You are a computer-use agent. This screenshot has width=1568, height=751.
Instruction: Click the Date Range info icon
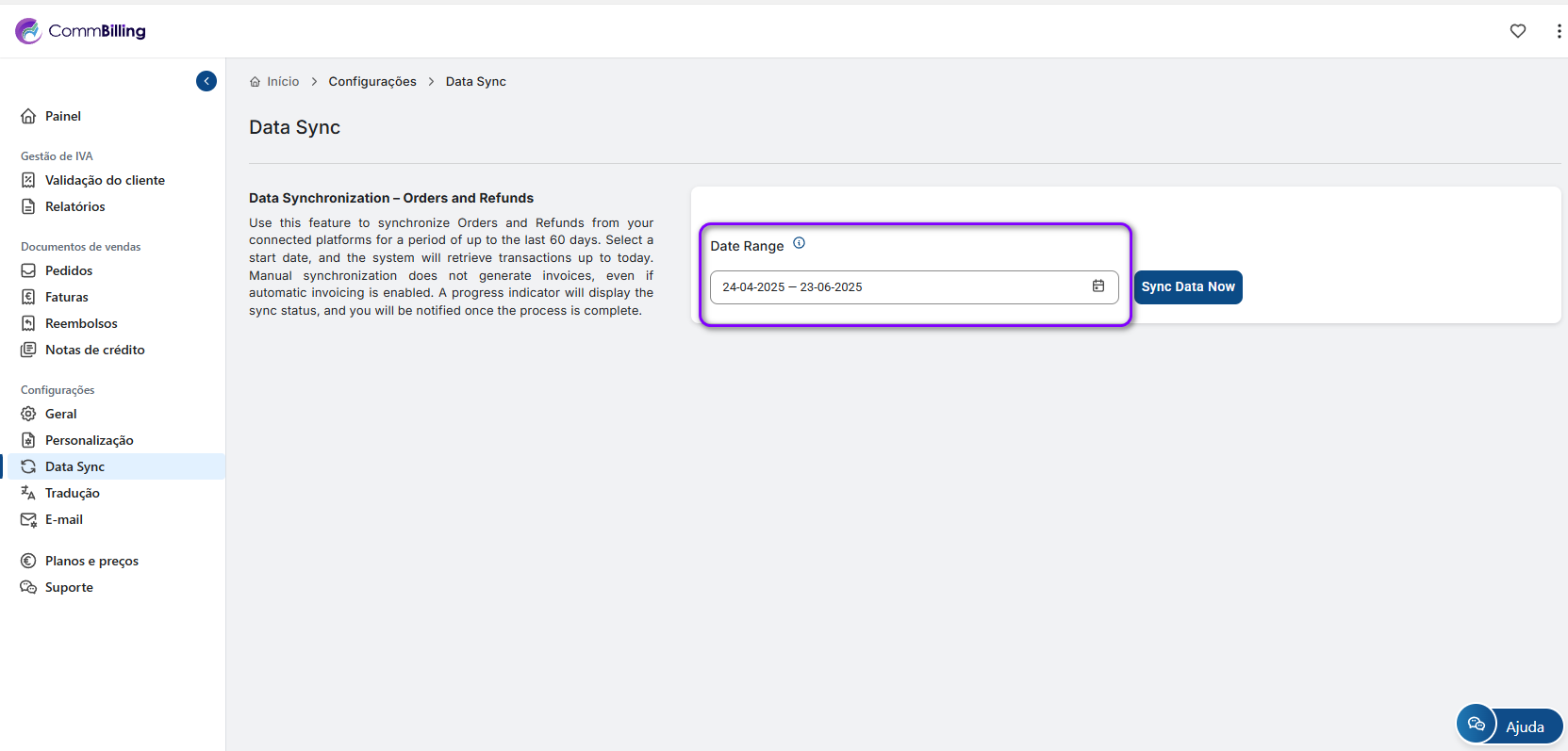coord(799,243)
